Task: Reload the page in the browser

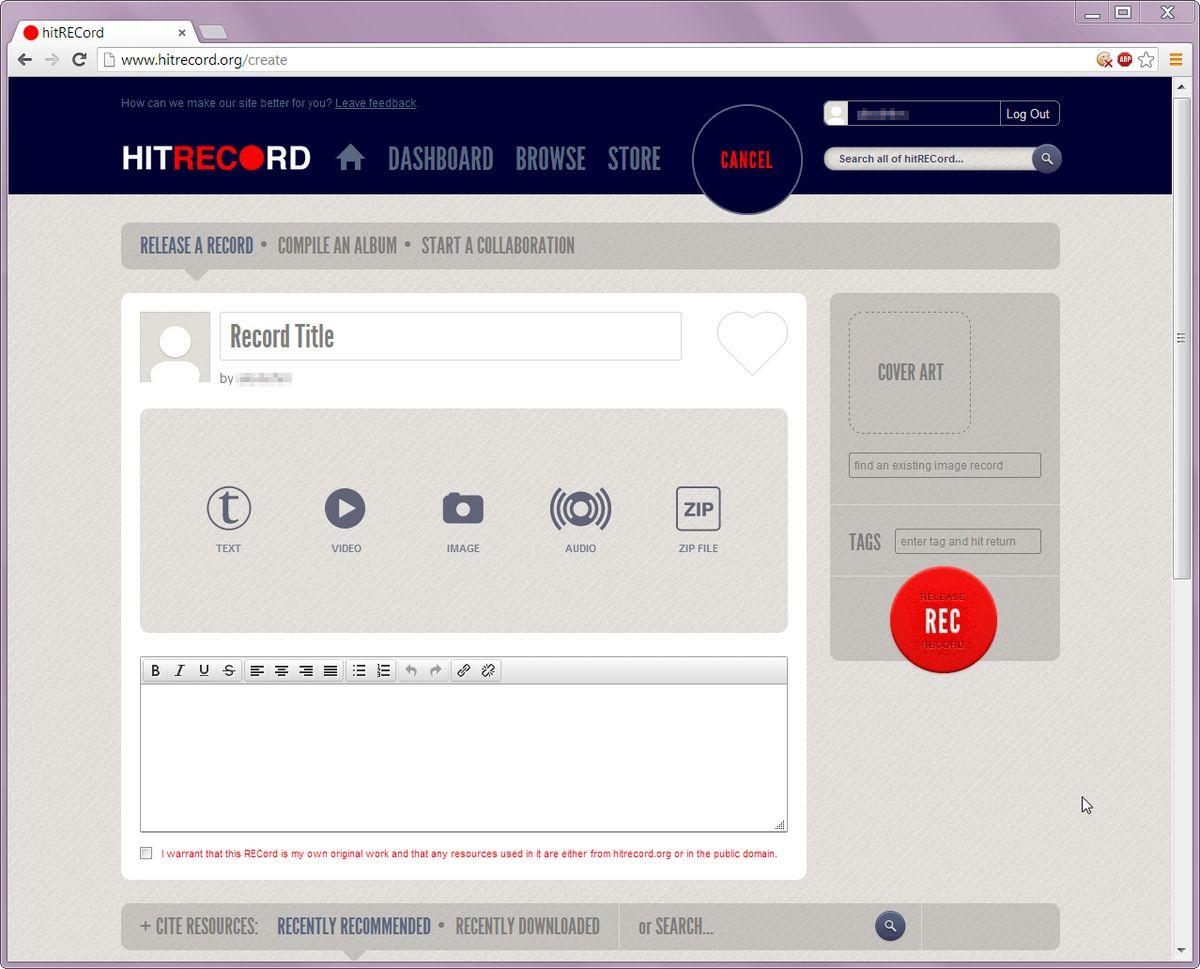Action: click(x=79, y=60)
